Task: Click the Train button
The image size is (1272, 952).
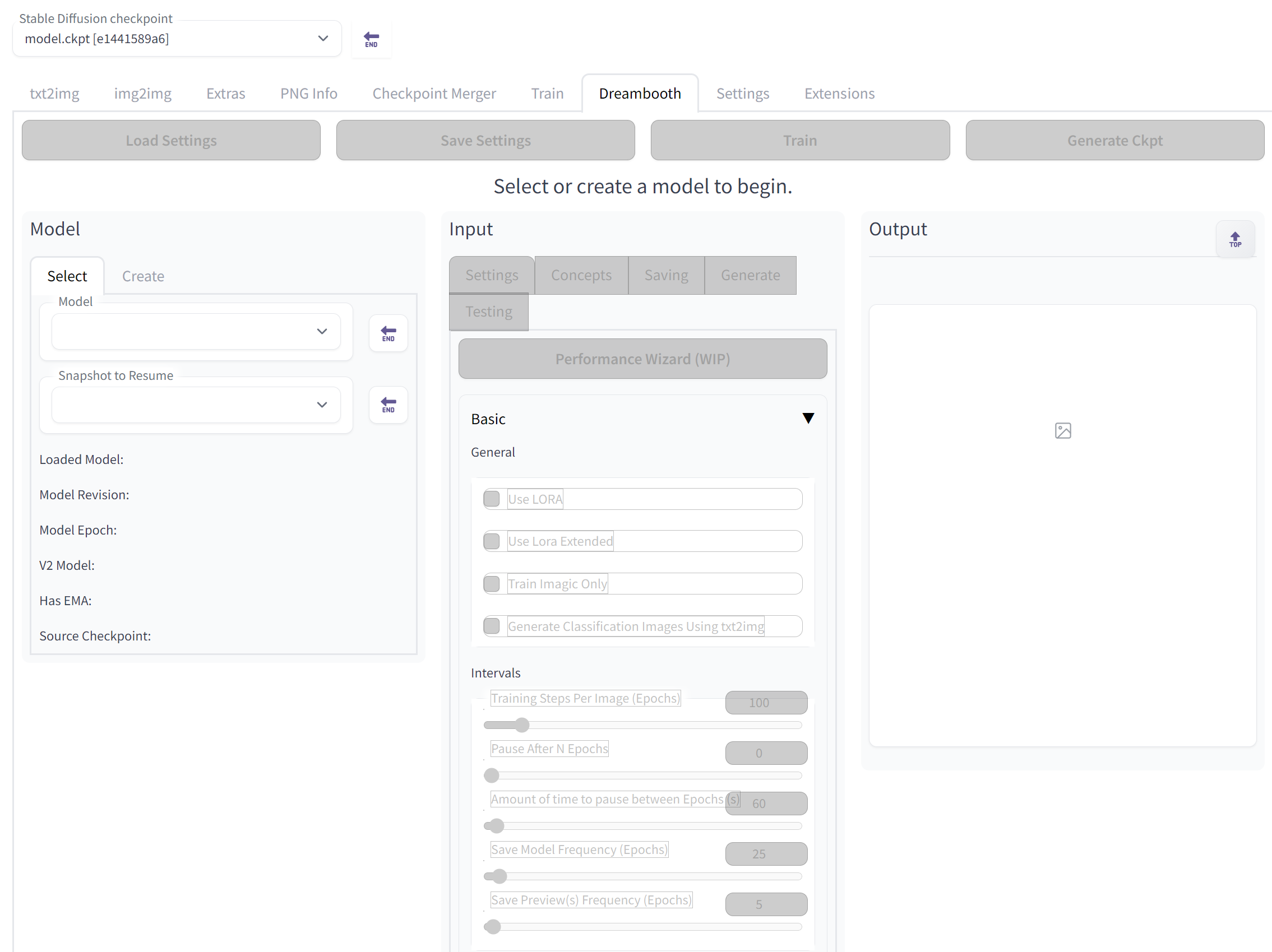Action: (800, 140)
